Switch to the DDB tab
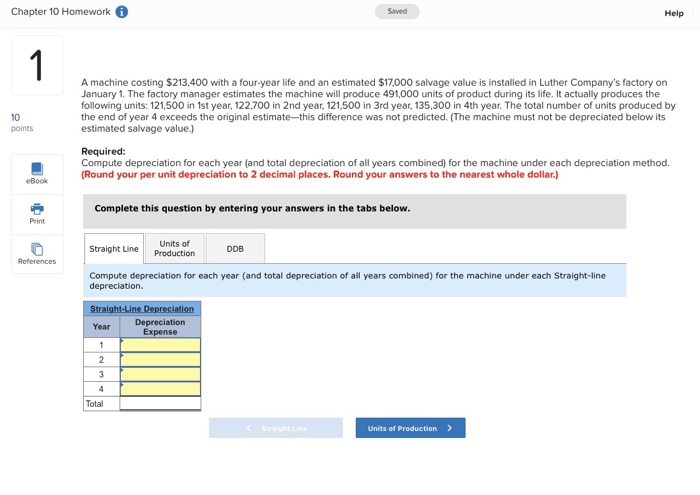This screenshot has width=700, height=495. click(x=235, y=249)
